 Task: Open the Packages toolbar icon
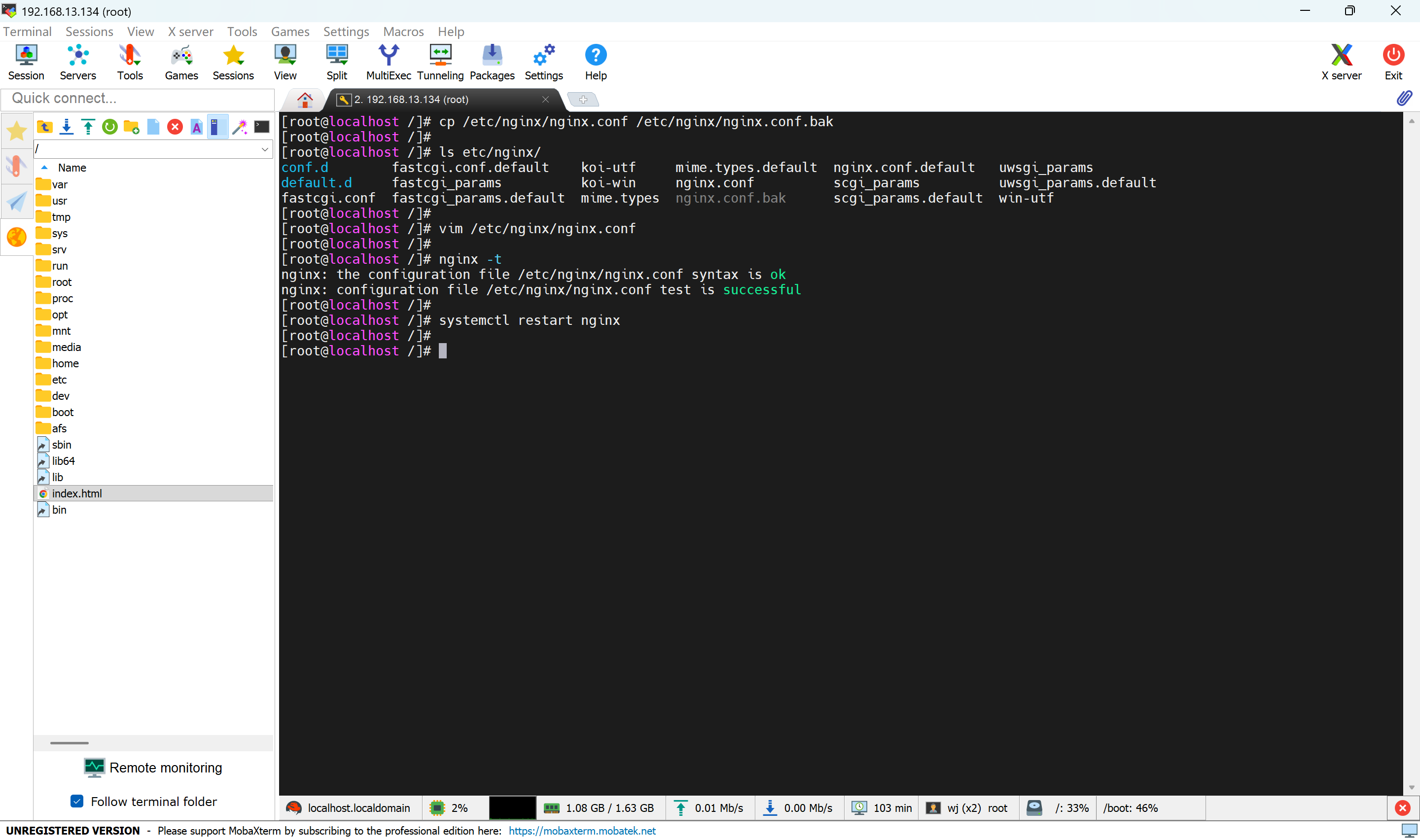pos(492,62)
